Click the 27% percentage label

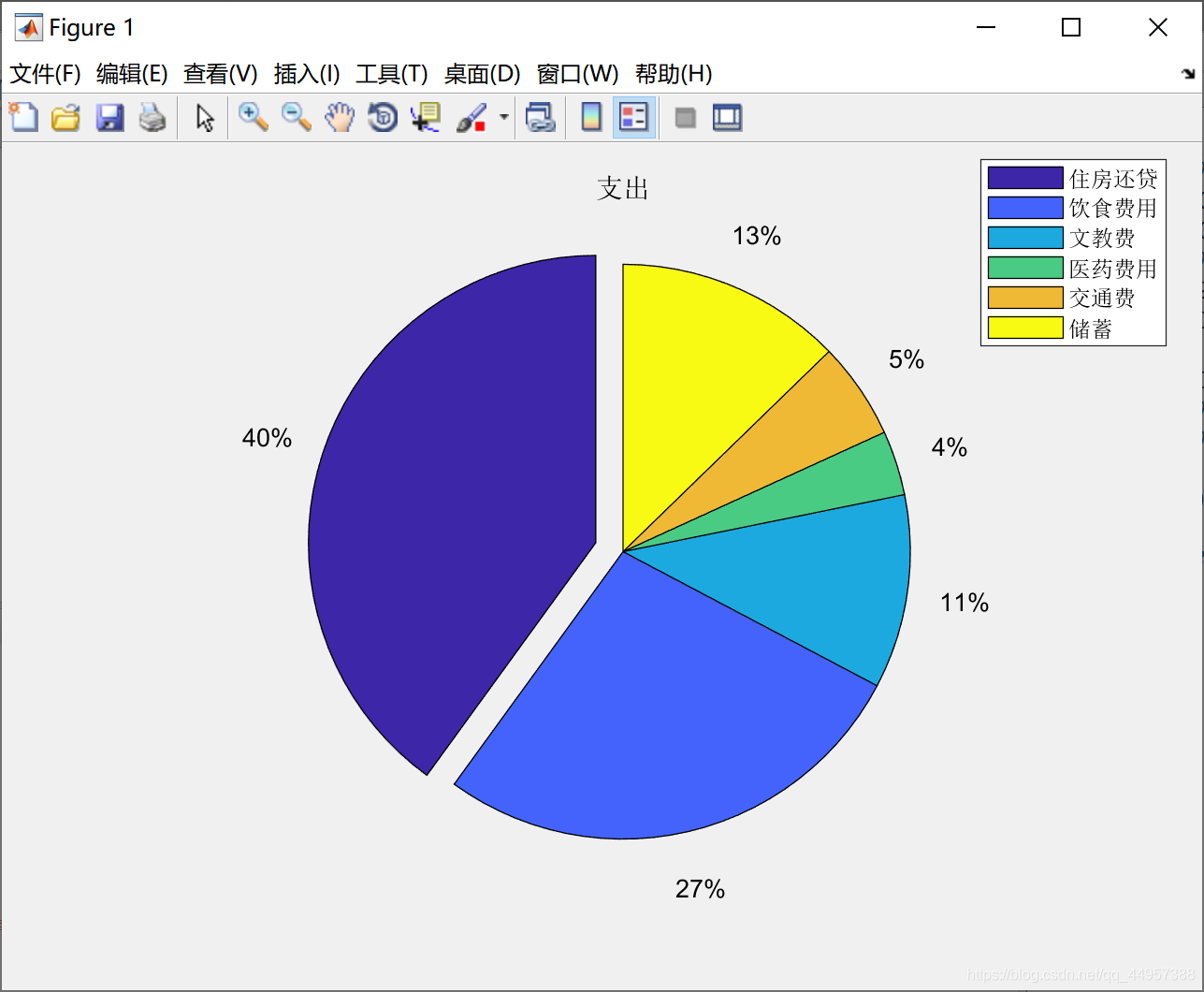click(701, 889)
